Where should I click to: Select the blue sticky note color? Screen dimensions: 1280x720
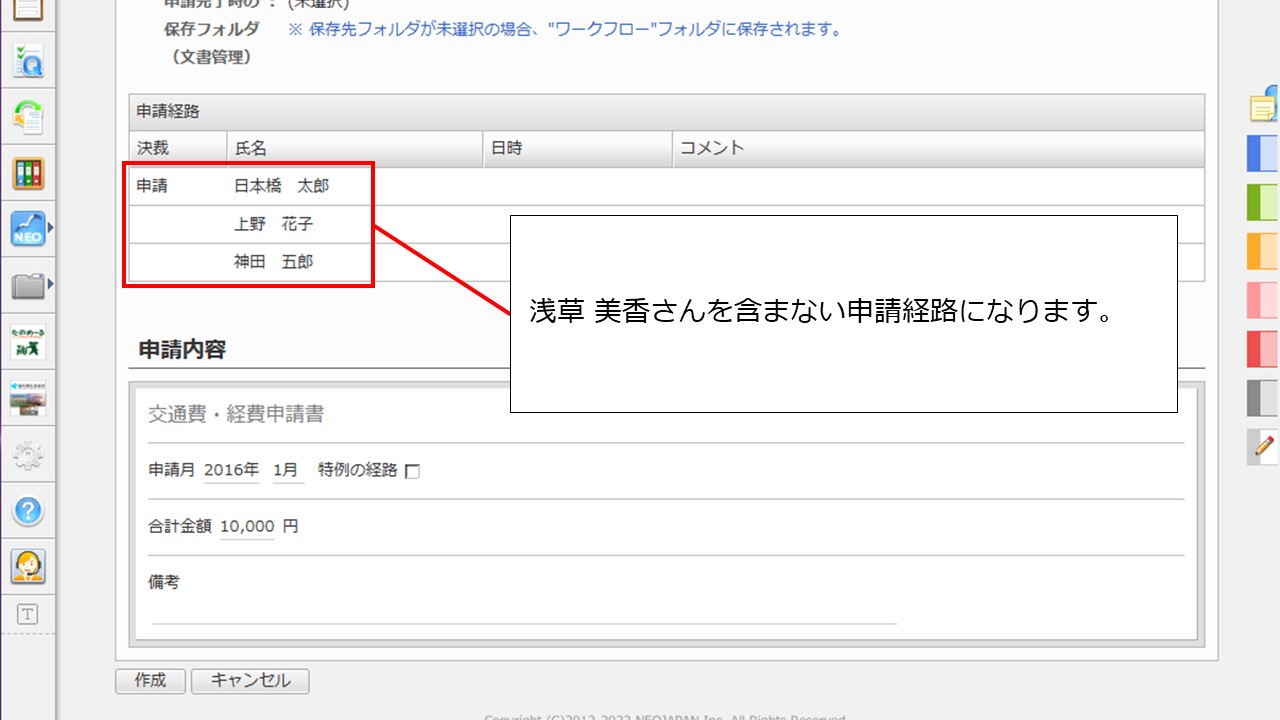(x=1263, y=154)
